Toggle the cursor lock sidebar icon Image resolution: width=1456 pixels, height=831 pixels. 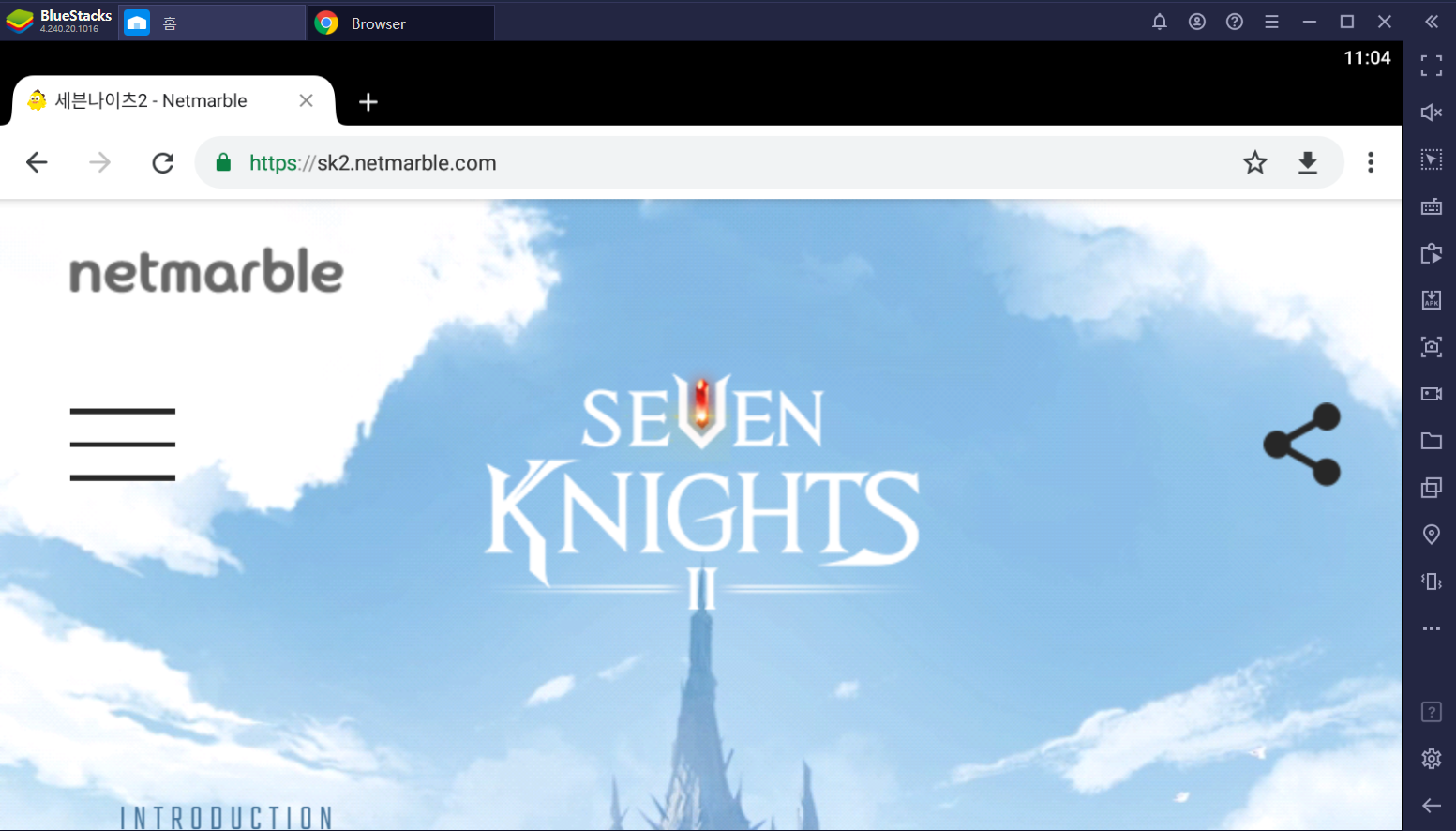click(x=1432, y=159)
